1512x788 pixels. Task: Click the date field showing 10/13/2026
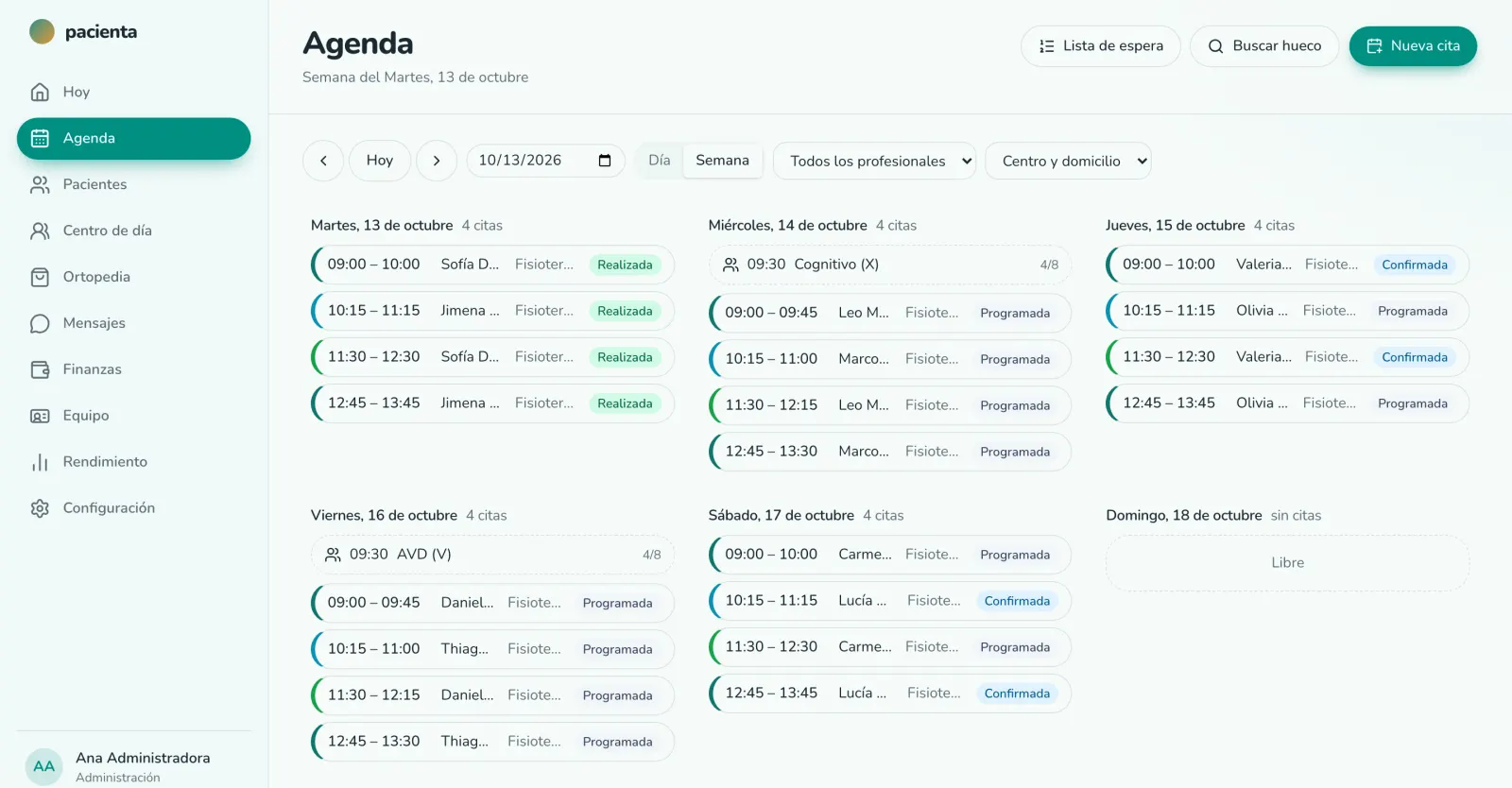point(546,161)
